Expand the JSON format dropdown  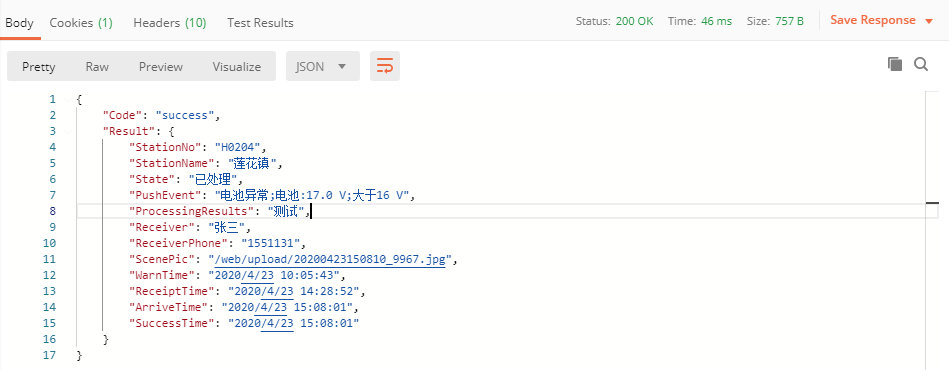click(323, 66)
